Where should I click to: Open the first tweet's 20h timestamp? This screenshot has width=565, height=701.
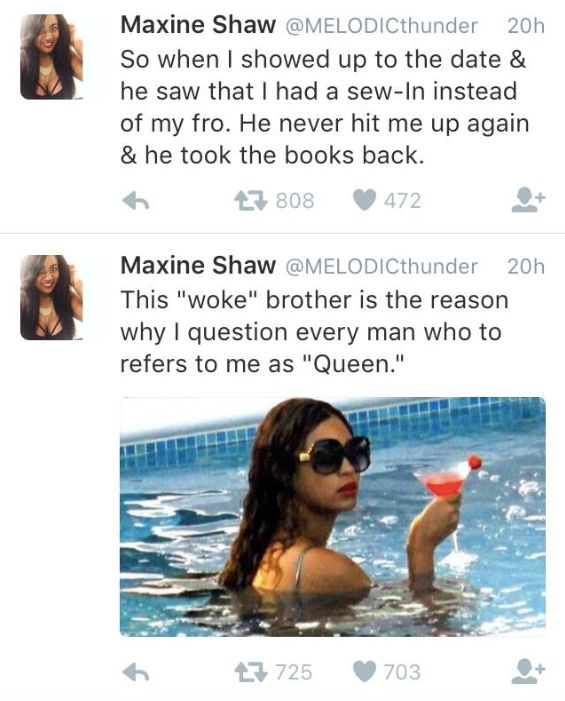pos(526,26)
